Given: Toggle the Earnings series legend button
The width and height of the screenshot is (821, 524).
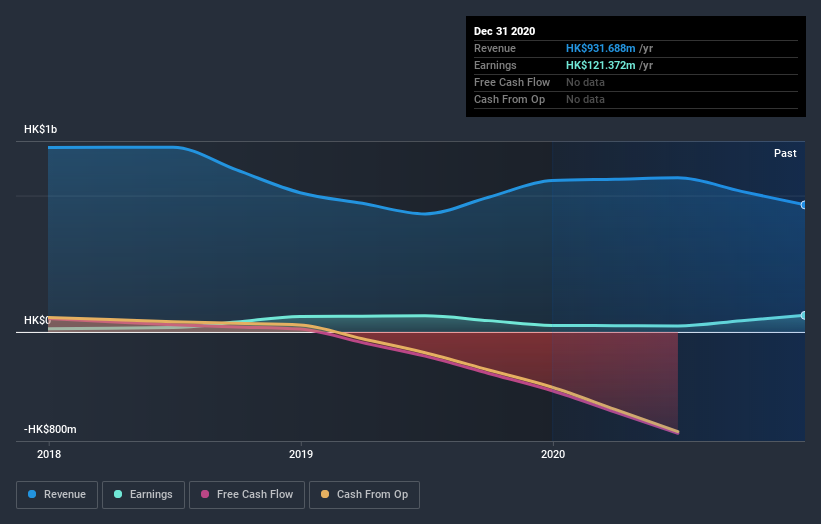Looking at the screenshot, I should [143, 495].
